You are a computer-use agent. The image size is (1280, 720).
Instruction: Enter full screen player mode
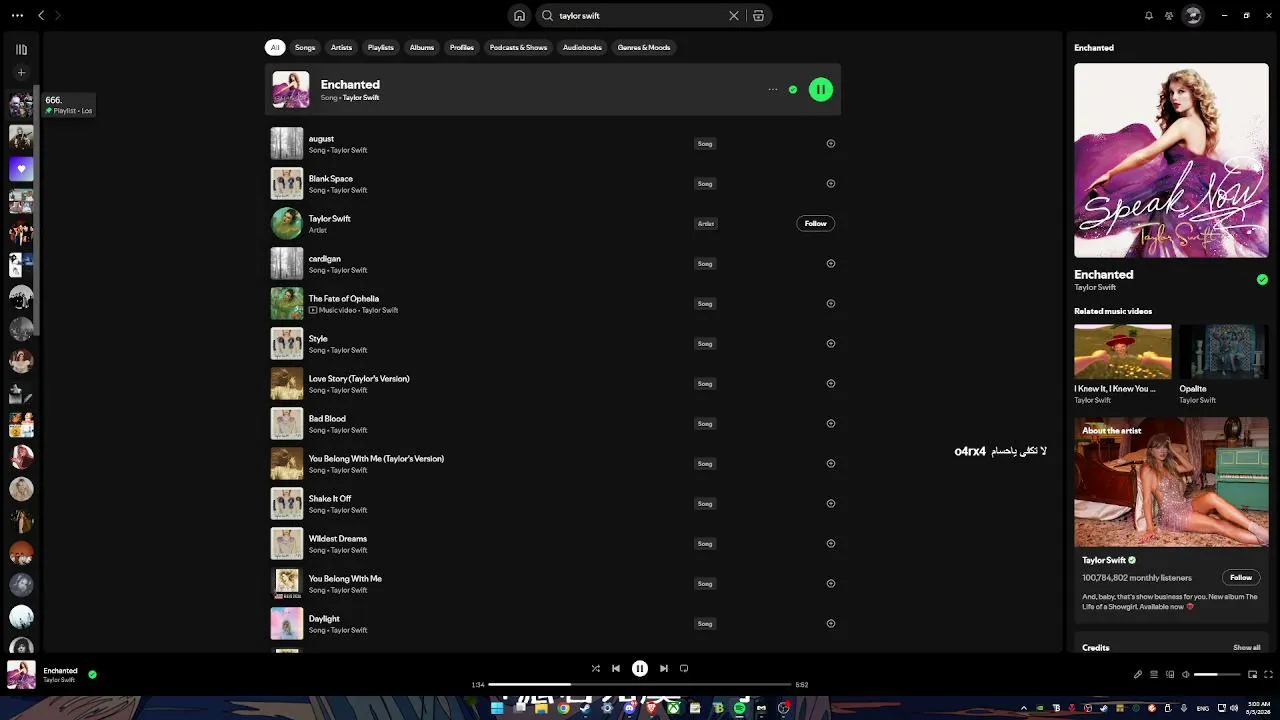tap(1269, 675)
